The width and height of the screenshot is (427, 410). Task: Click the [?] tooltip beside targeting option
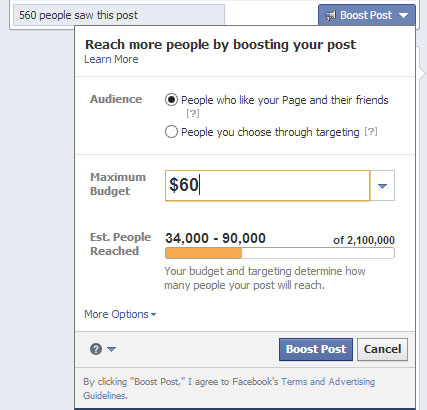pos(371,132)
